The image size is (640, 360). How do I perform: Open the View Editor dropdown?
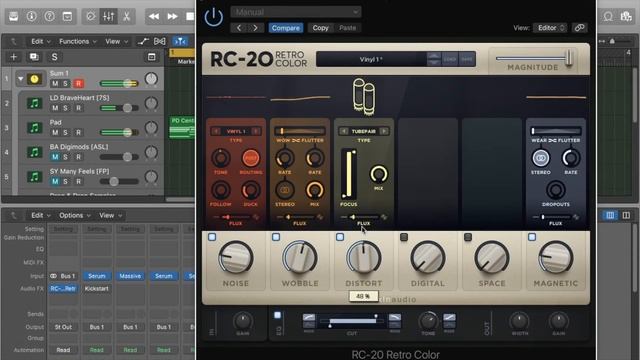(x=551, y=28)
